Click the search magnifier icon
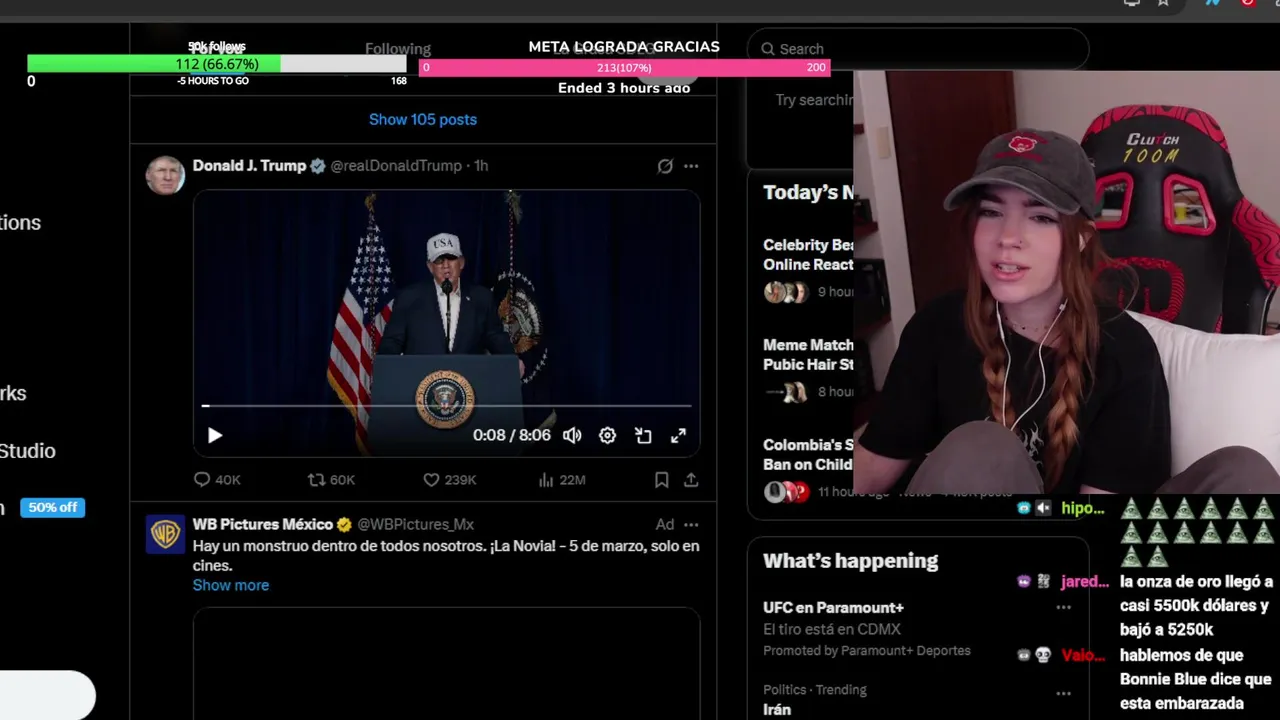1280x720 pixels. (768, 48)
